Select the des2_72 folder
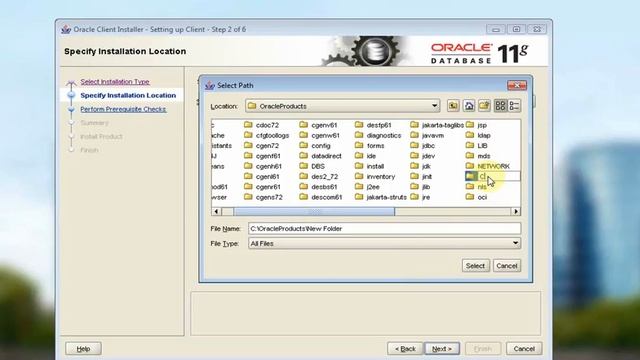Viewport: 640px width, 360px height. tap(319, 176)
